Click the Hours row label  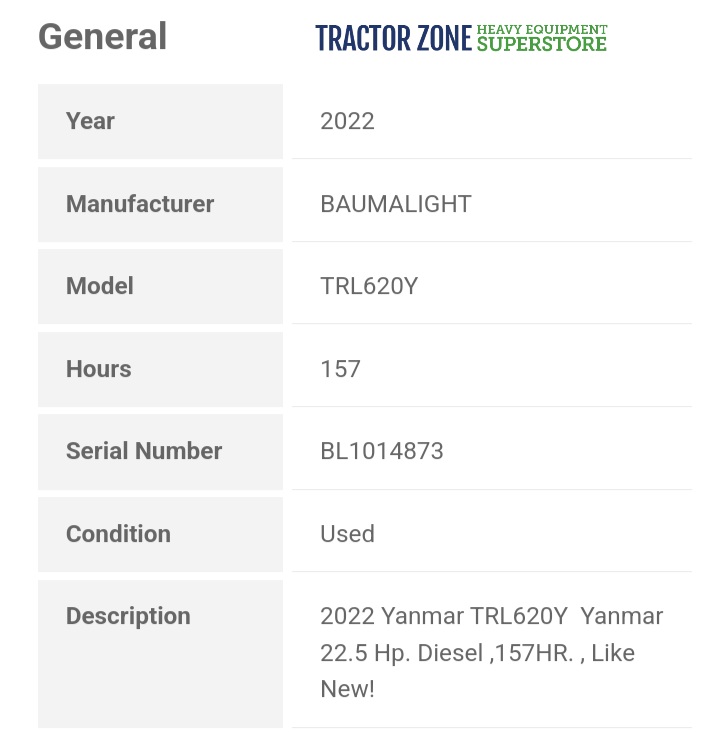98,369
